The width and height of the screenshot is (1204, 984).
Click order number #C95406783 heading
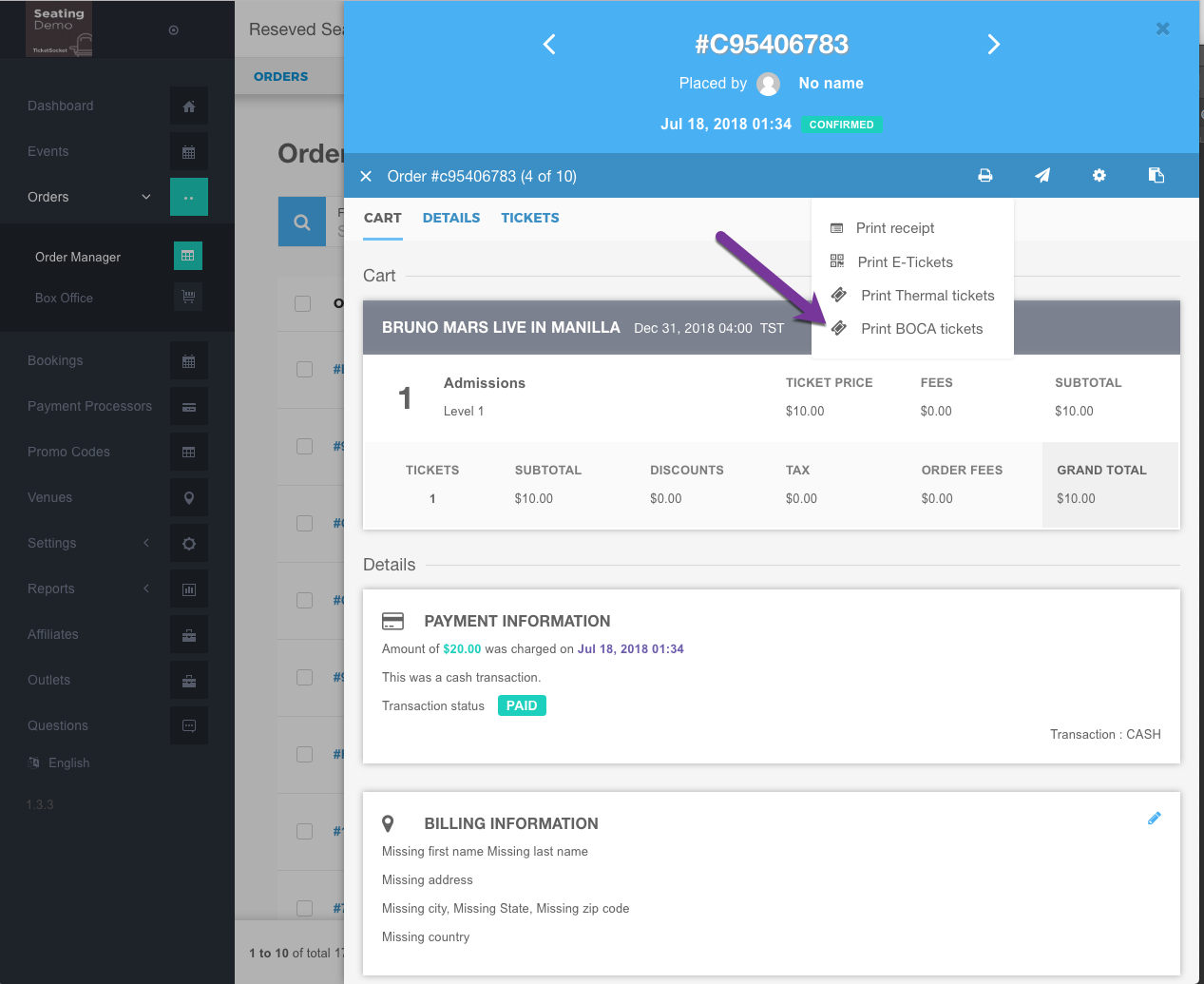tap(772, 44)
